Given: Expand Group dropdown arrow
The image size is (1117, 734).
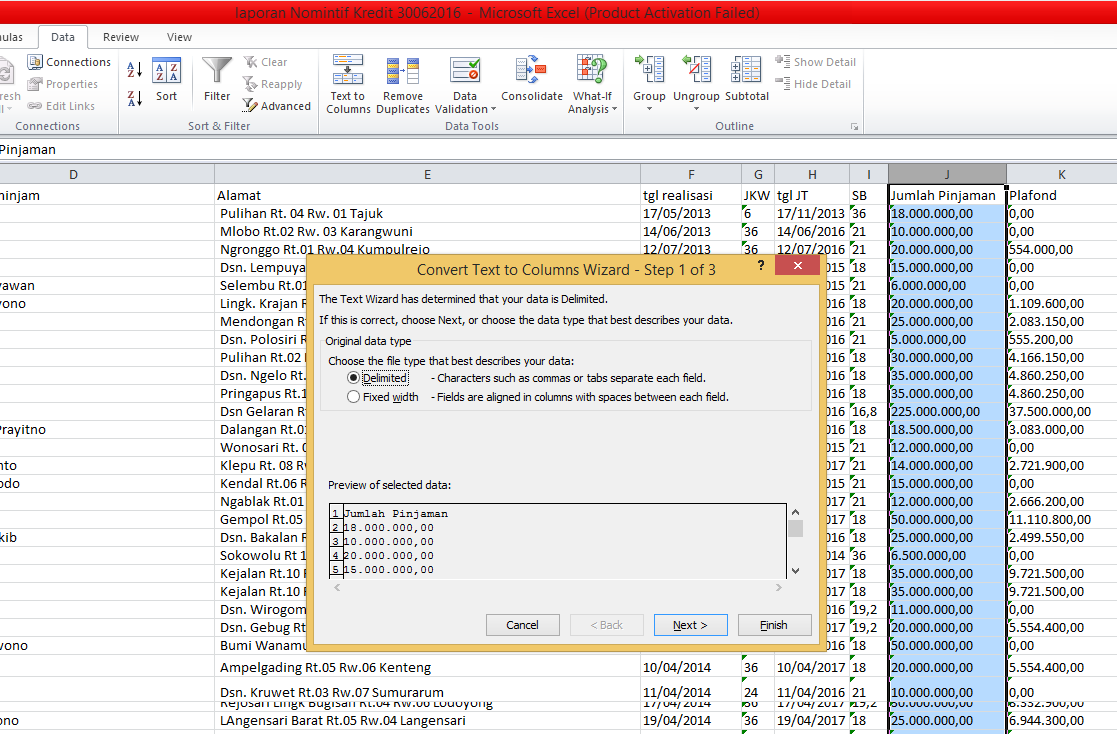Looking at the screenshot, I should point(649,109).
